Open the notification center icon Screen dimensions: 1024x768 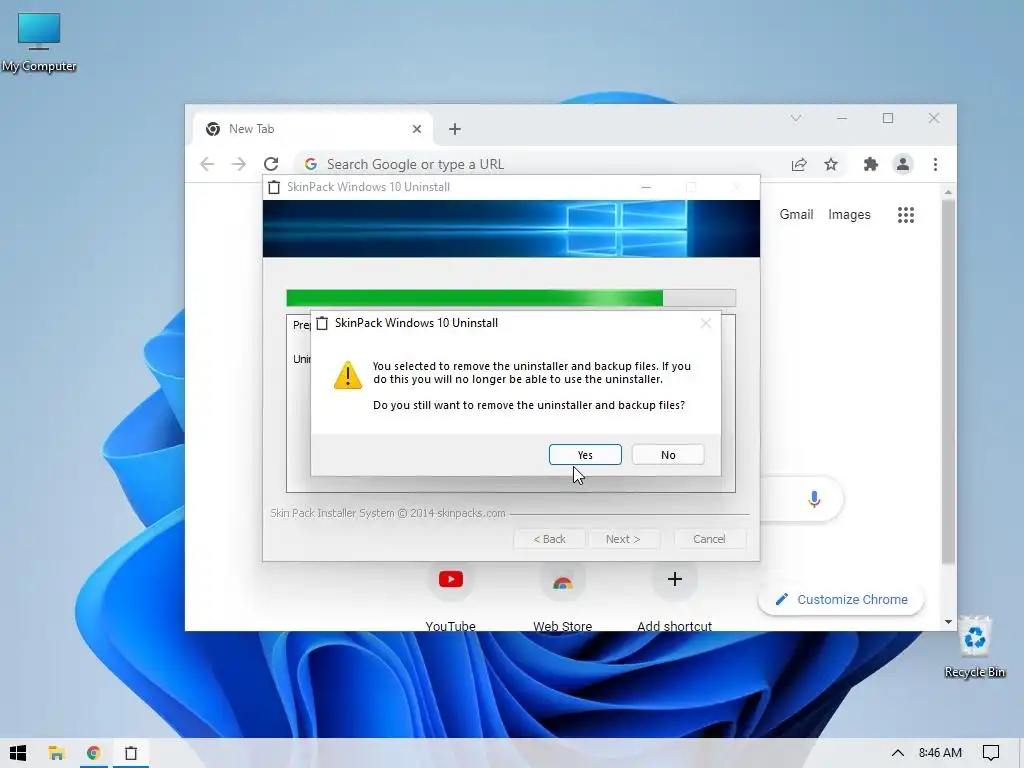(991, 753)
